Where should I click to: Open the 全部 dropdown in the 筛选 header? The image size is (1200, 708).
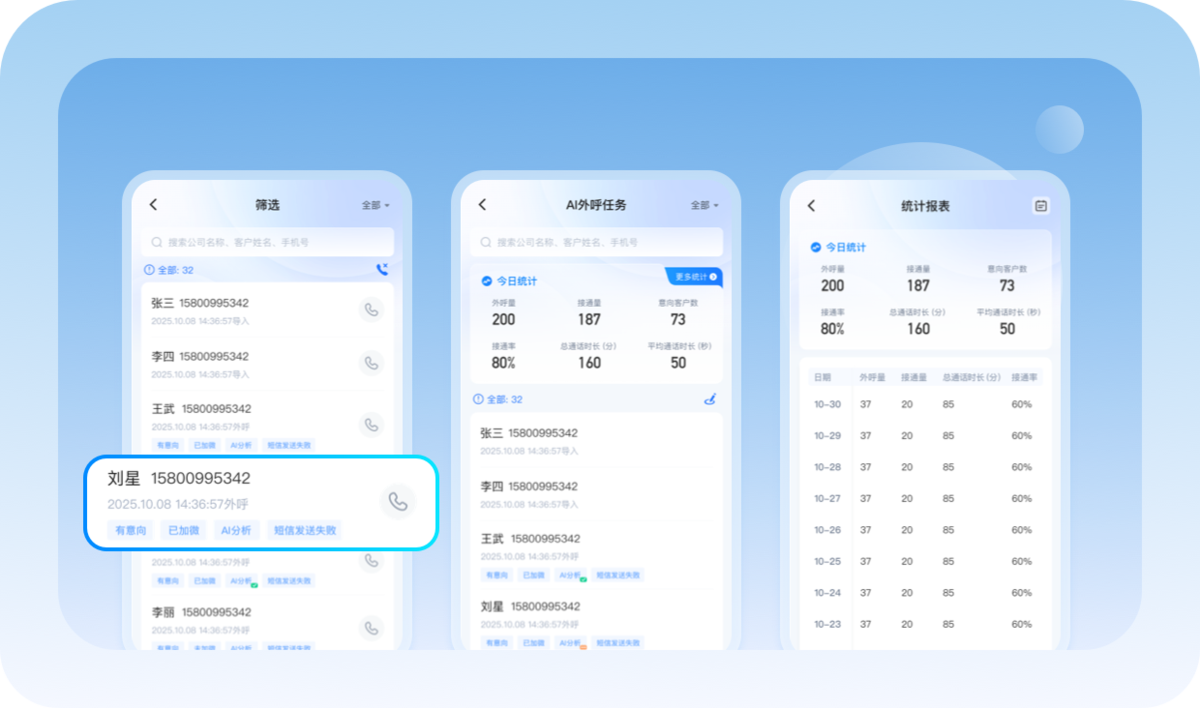(376, 205)
